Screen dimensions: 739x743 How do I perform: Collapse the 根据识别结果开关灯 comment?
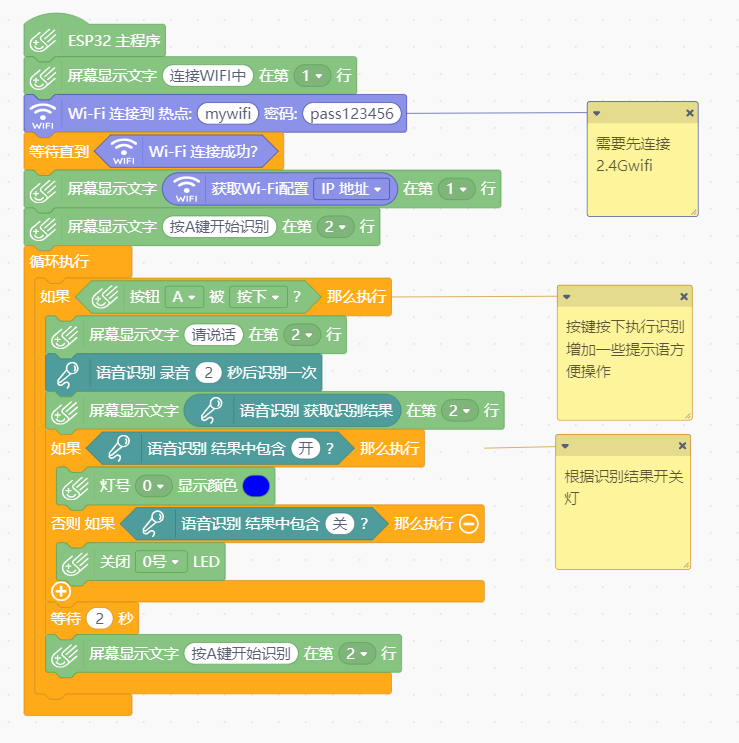[565, 446]
